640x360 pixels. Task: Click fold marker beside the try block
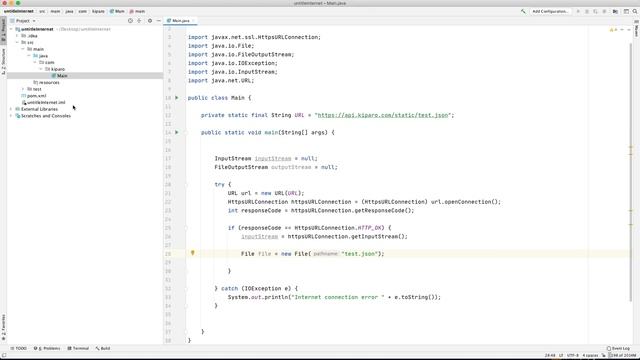pyautogui.click(x=186, y=184)
